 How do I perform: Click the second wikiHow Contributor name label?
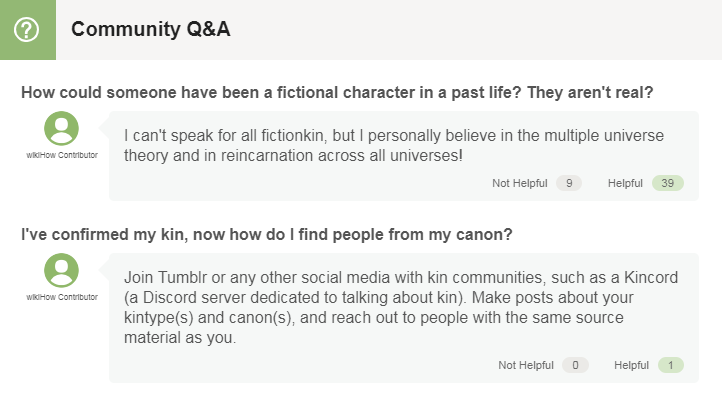pos(62,297)
